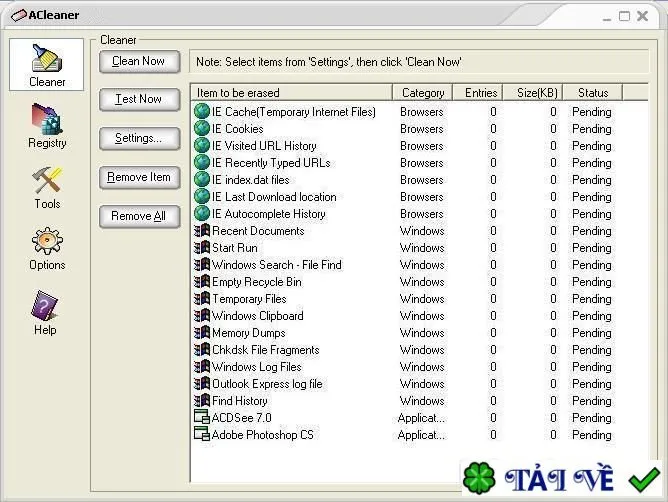This screenshot has height=502, width=668.
Task: Select the 'IE Recently Typed URLs' text
Action: pyautogui.click(x=271, y=163)
